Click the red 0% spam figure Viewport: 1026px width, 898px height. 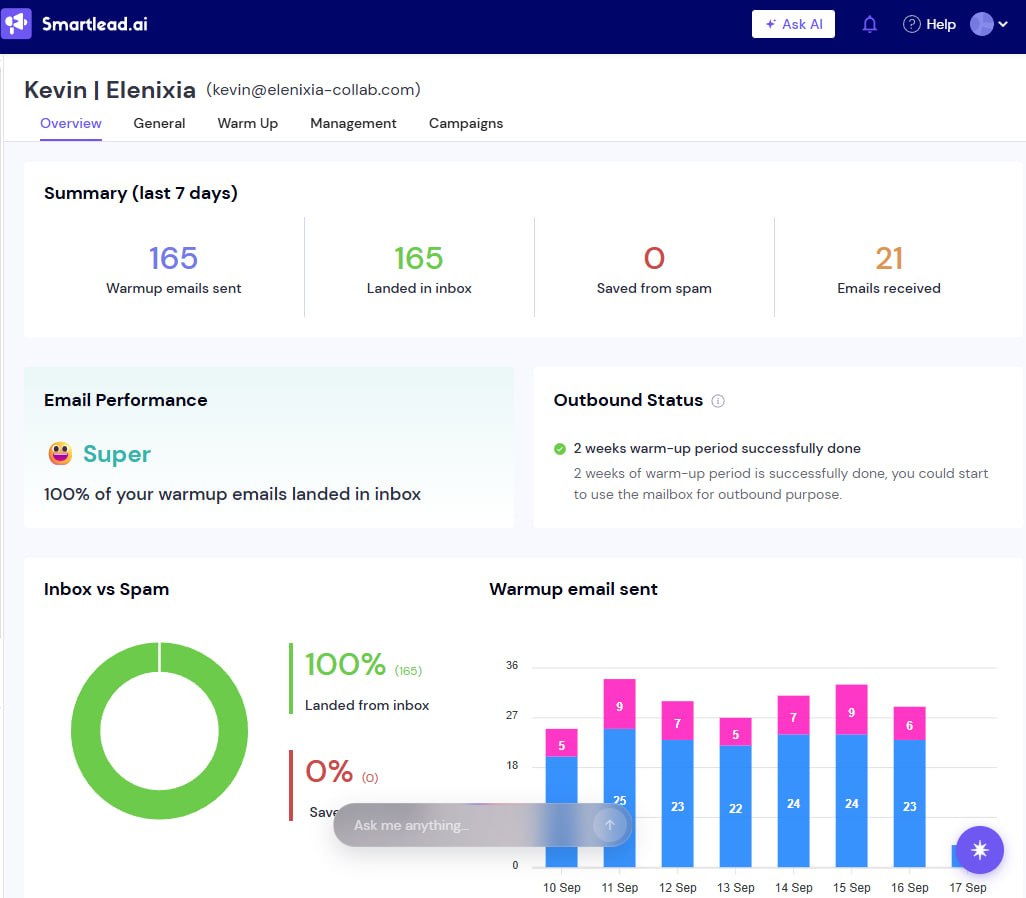click(329, 771)
